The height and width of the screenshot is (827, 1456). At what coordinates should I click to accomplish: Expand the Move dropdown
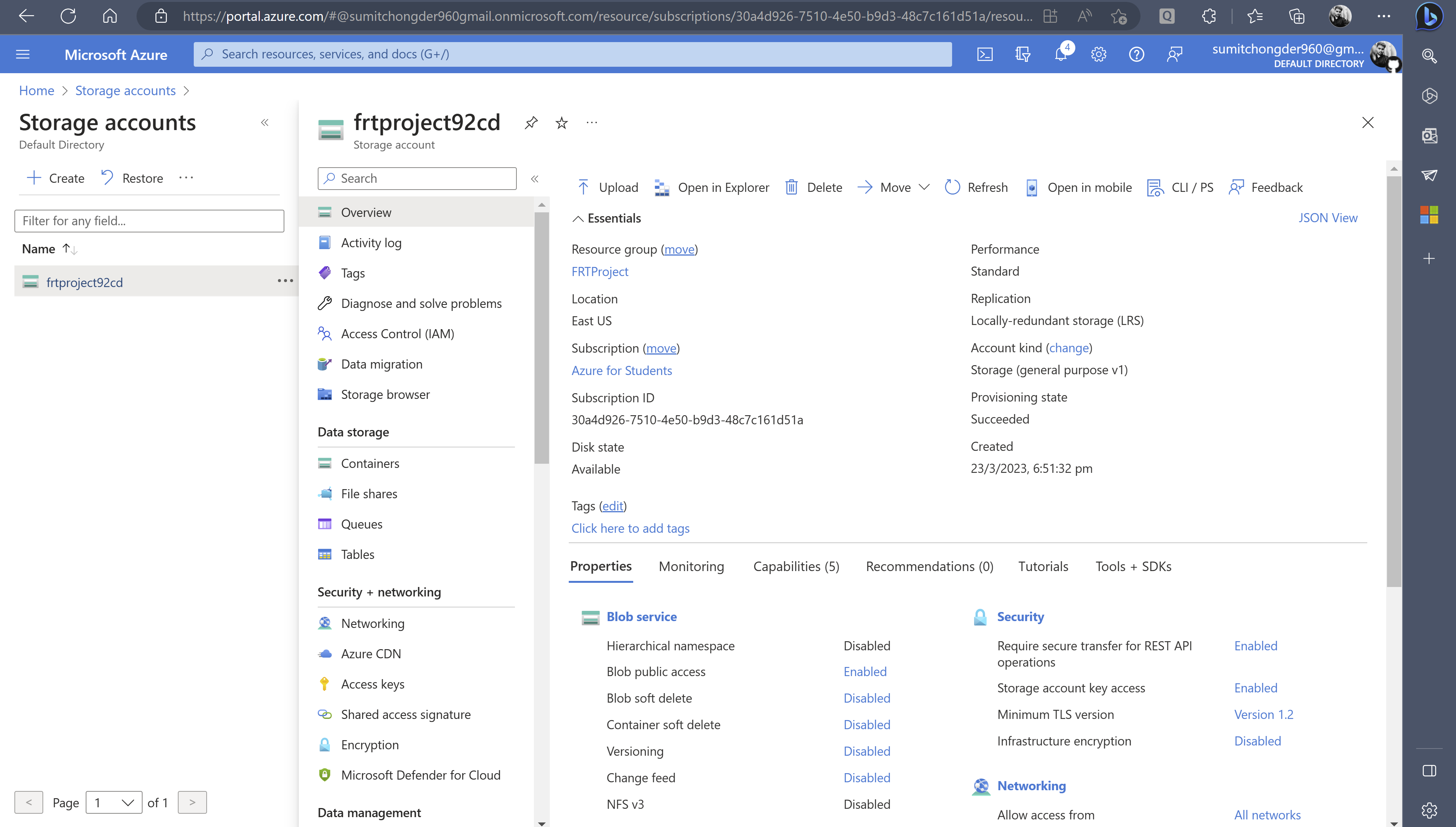[x=924, y=187]
